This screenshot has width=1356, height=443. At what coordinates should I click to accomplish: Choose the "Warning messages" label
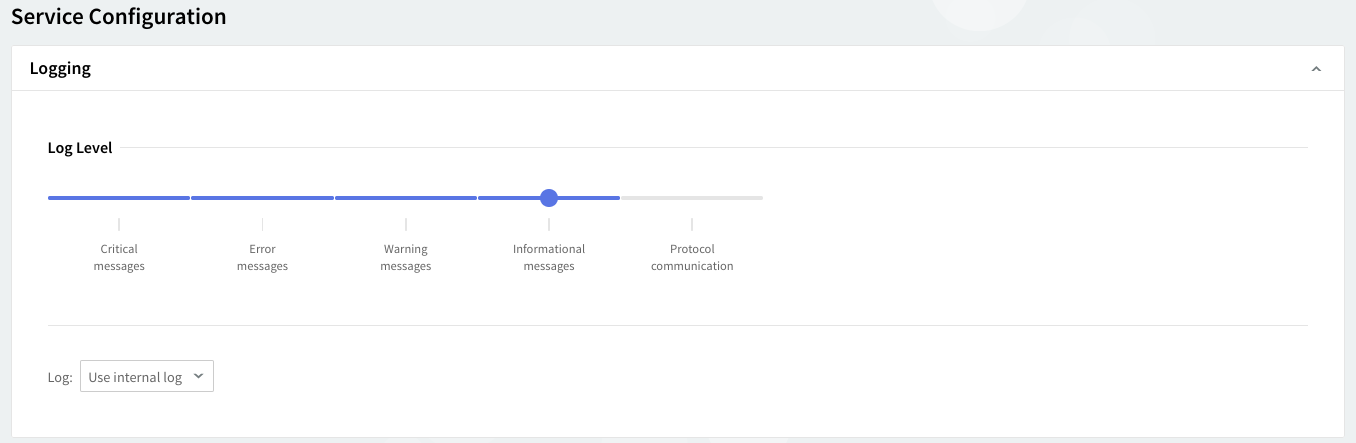[x=405, y=258]
